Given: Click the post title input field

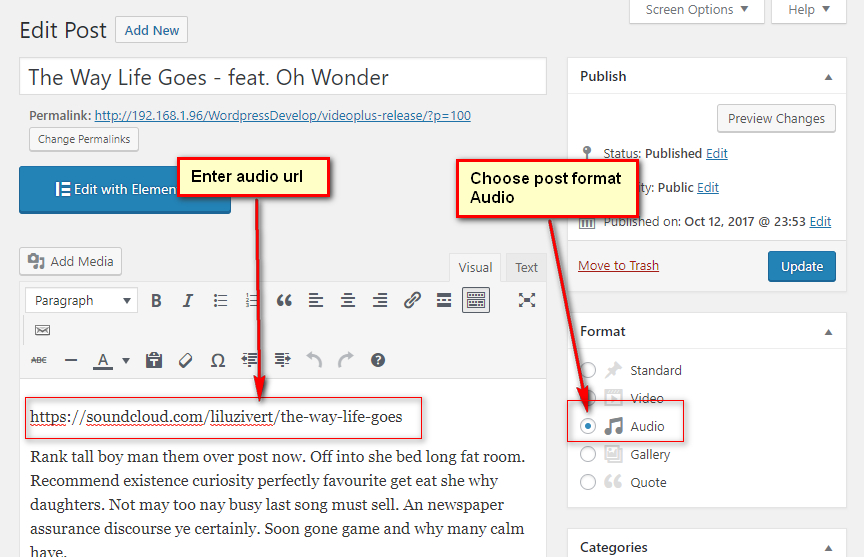Looking at the screenshot, I should pyautogui.click(x=282, y=77).
